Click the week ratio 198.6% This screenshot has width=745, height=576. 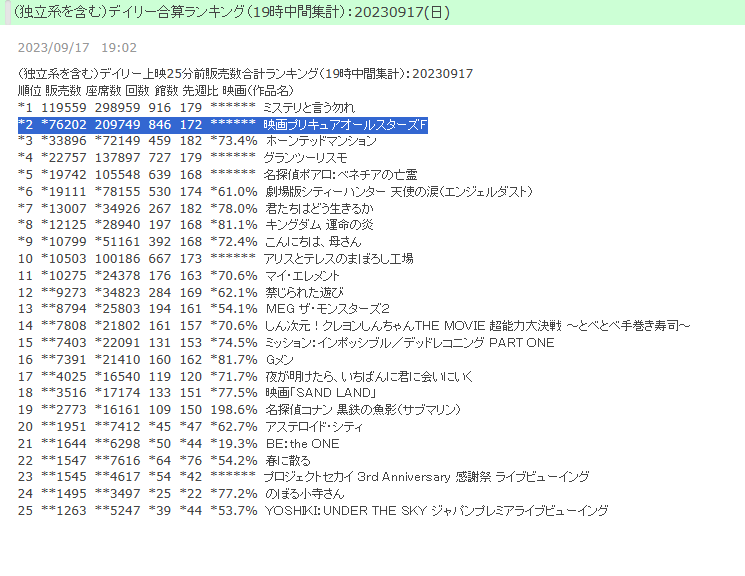point(234,410)
